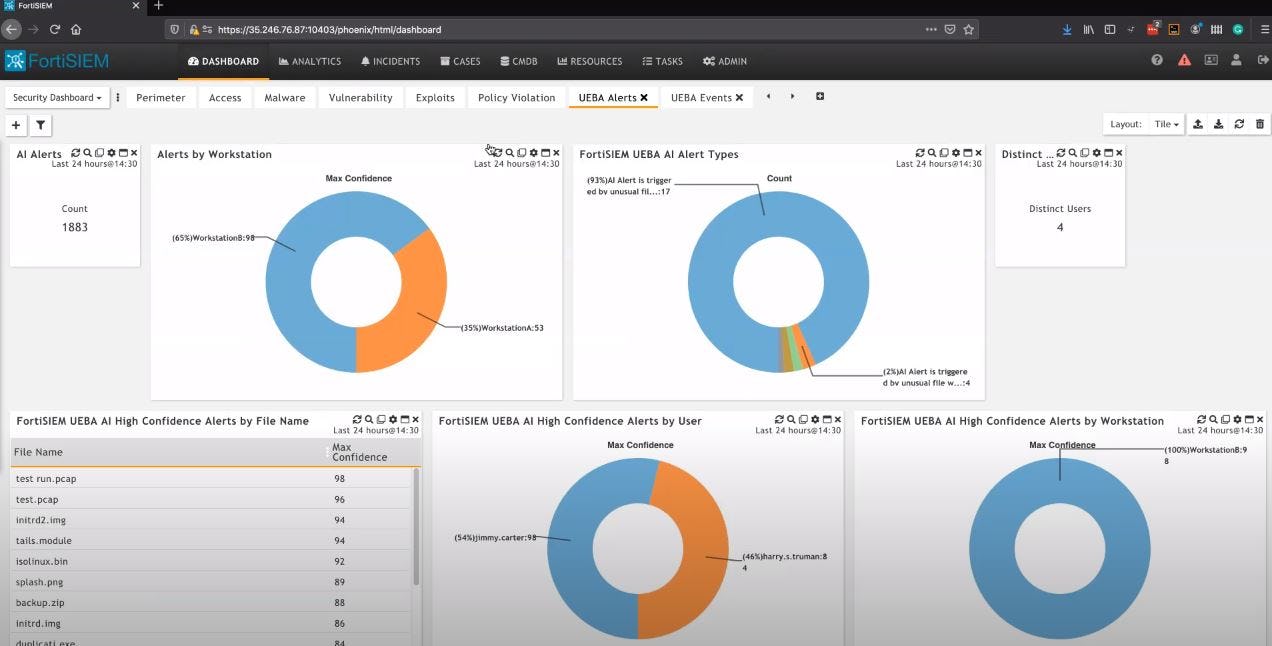Maximize High Confidence Alerts by Workstation widget
Viewport: 1272px width, 646px height.
[1249, 420]
